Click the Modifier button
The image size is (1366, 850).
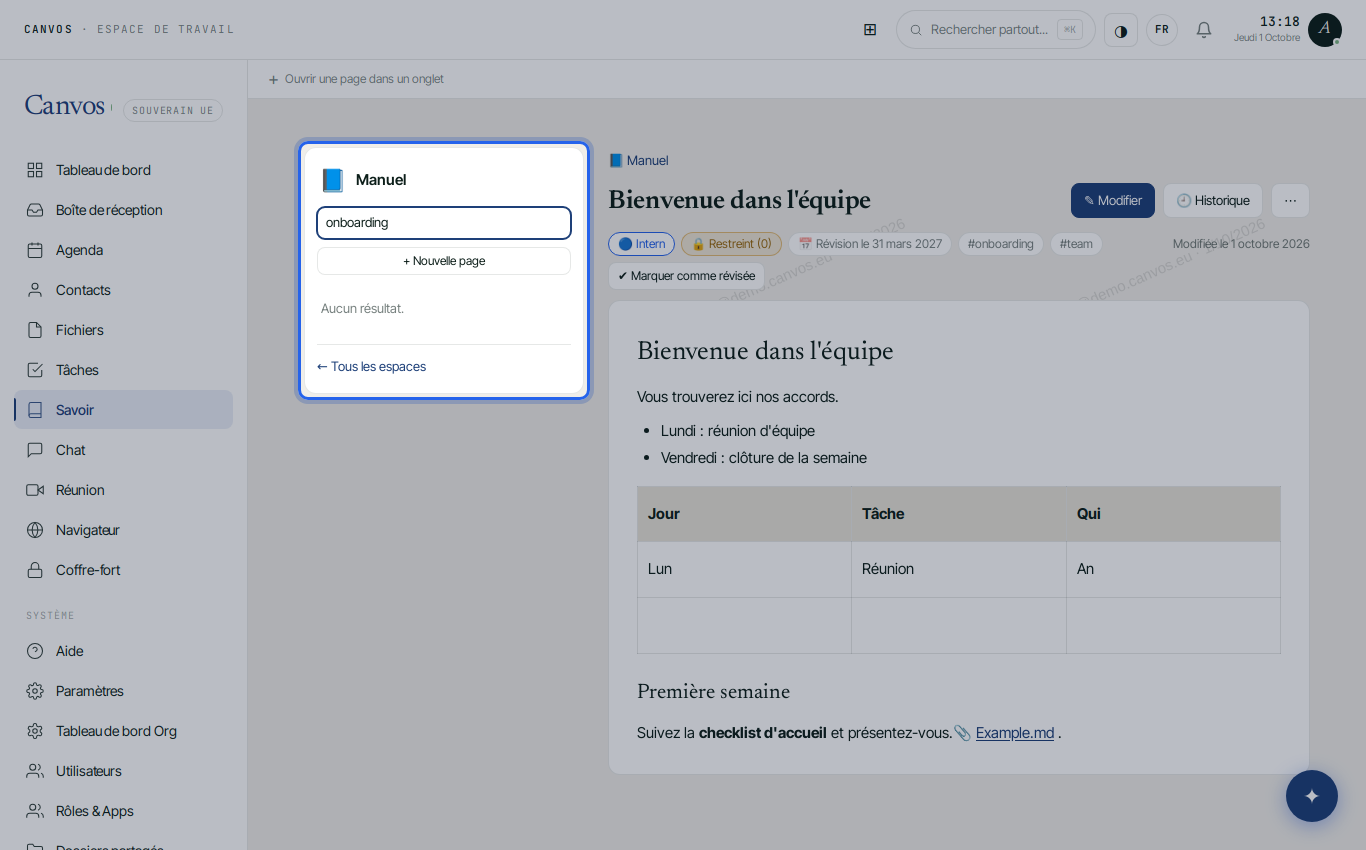coord(1113,200)
